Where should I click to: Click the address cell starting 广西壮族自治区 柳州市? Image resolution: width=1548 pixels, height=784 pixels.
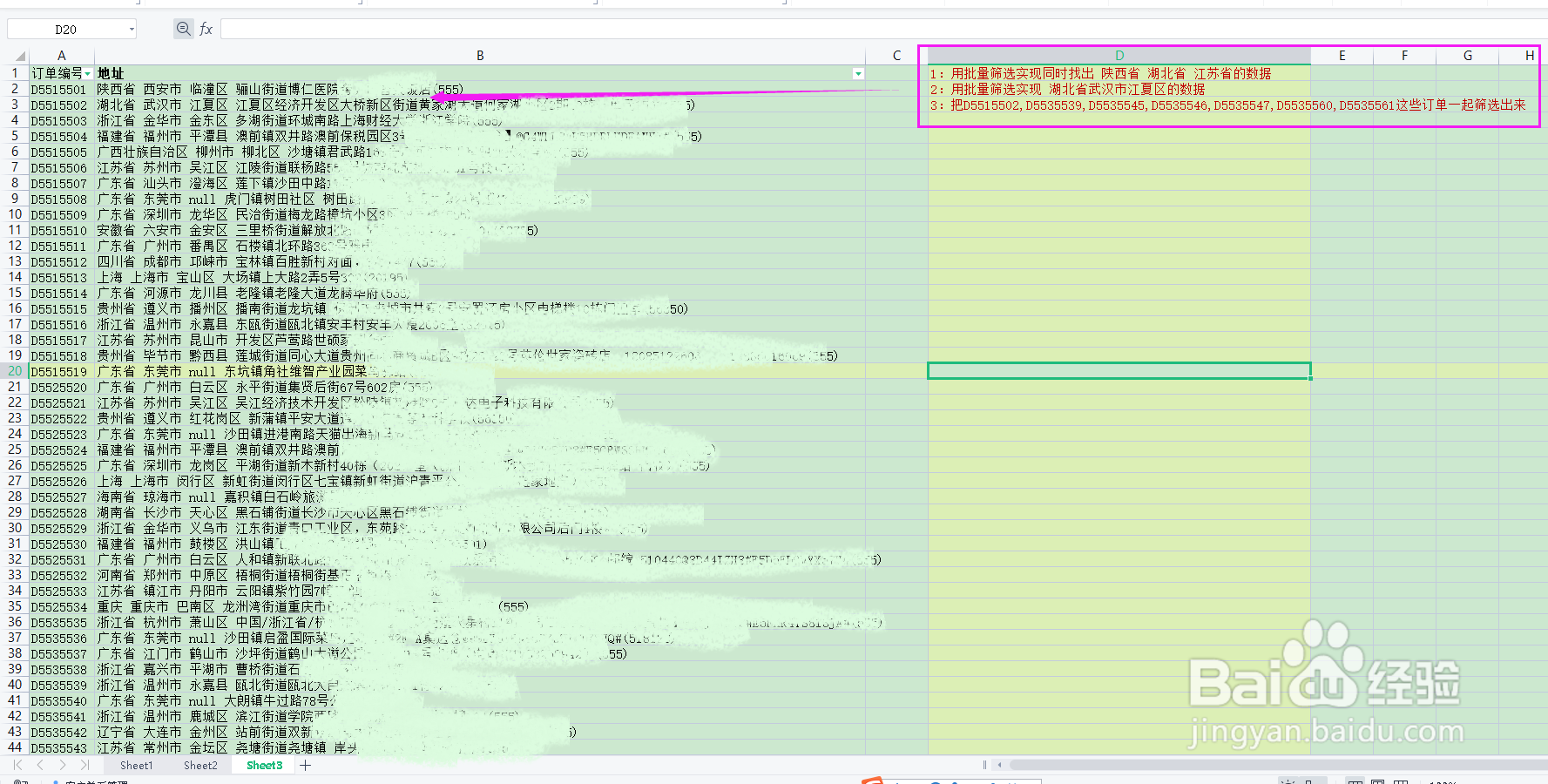pos(480,152)
